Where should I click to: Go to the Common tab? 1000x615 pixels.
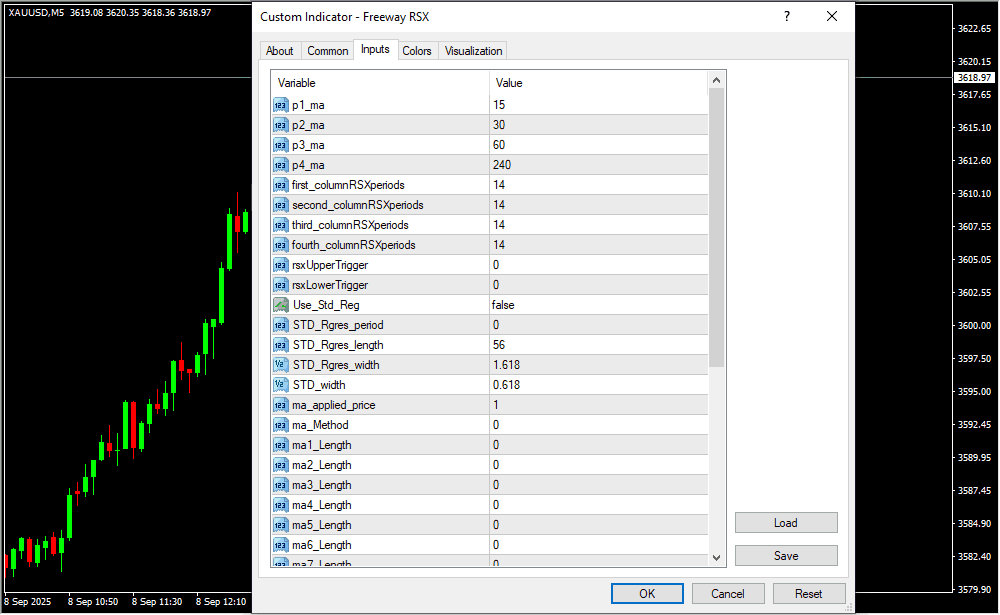pyautogui.click(x=327, y=51)
